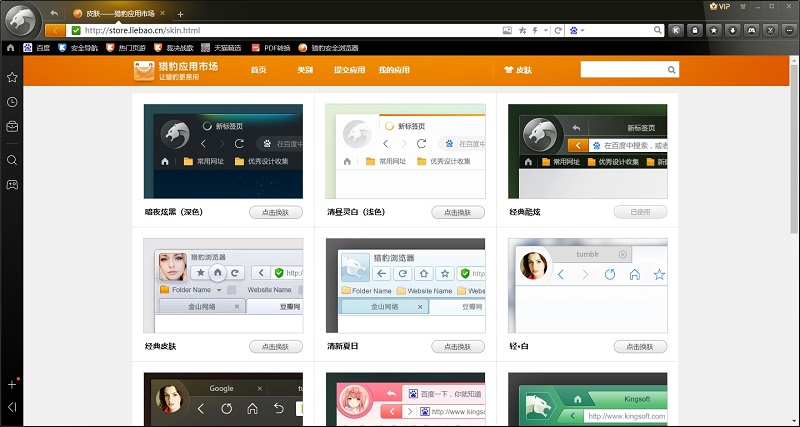
Task: Open the PDF转换 bookmark
Action: pyautogui.click(x=270, y=48)
